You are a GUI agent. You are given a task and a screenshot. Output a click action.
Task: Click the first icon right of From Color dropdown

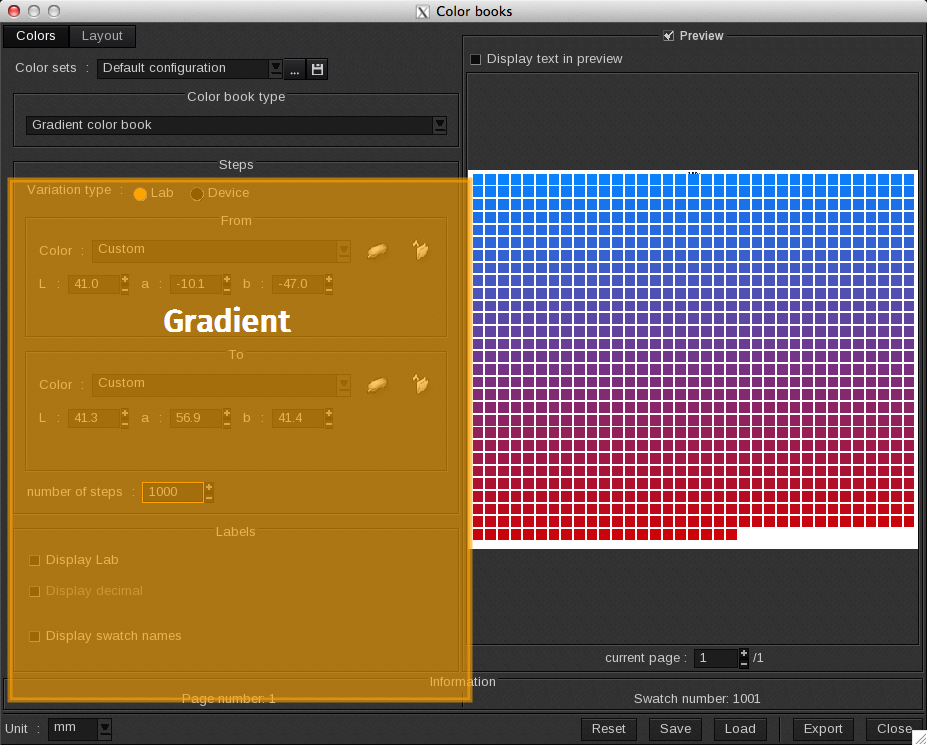tap(377, 251)
